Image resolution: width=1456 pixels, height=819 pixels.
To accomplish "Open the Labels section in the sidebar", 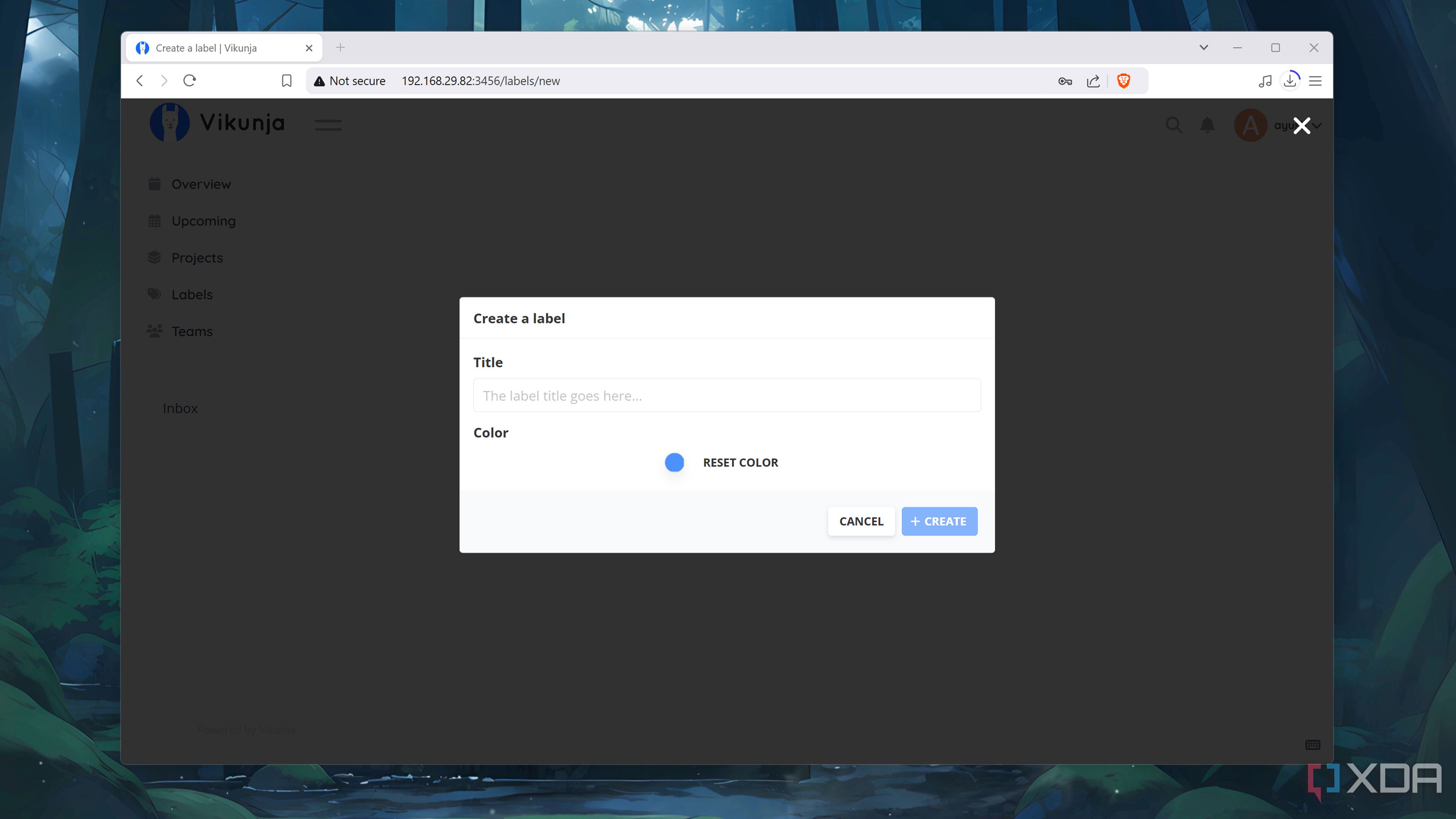I will coord(191,294).
